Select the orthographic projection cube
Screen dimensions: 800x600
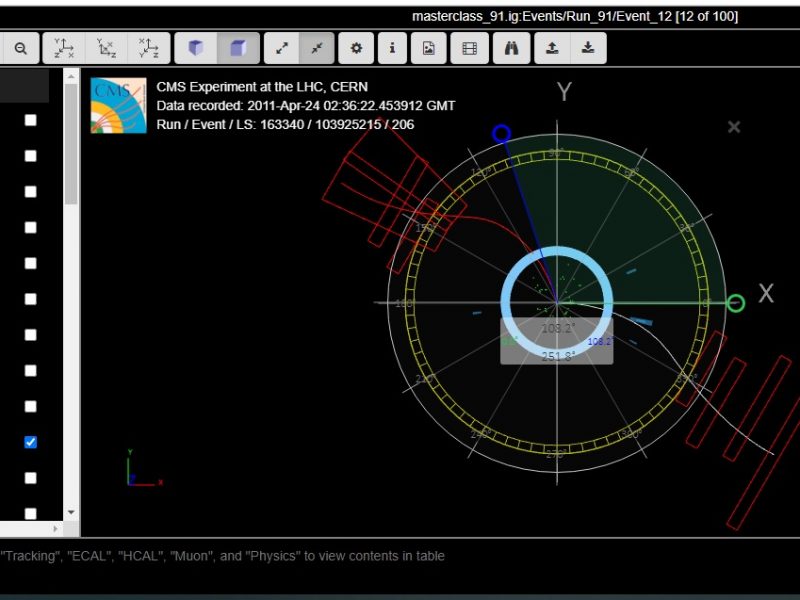click(x=238, y=48)
